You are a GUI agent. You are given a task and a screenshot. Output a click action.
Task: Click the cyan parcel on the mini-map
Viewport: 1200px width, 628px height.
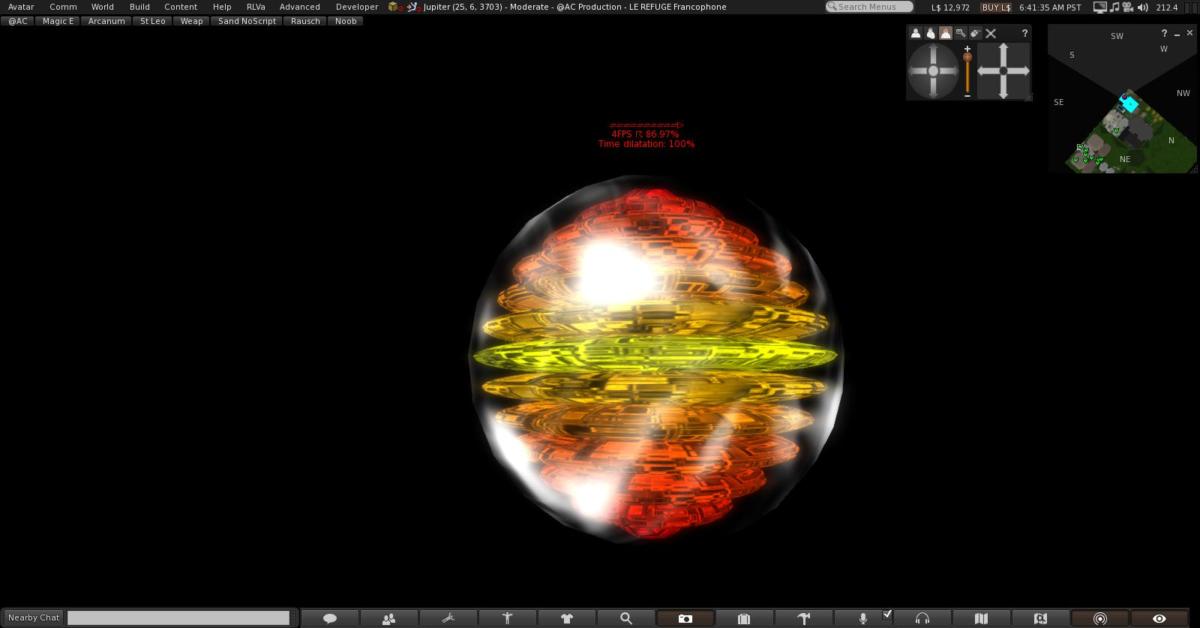(1129, 103)
